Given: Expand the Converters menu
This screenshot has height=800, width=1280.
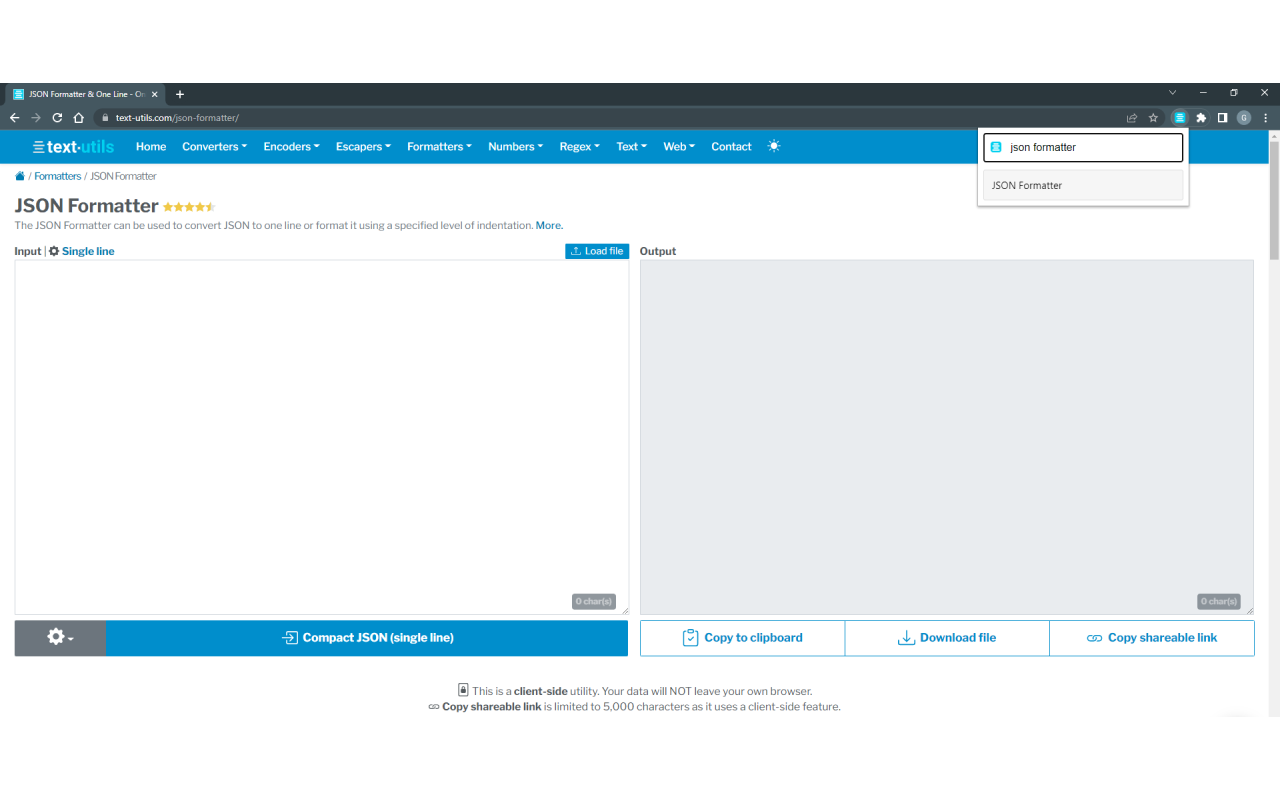Looking at the screenshot, I should click(214, 147).
